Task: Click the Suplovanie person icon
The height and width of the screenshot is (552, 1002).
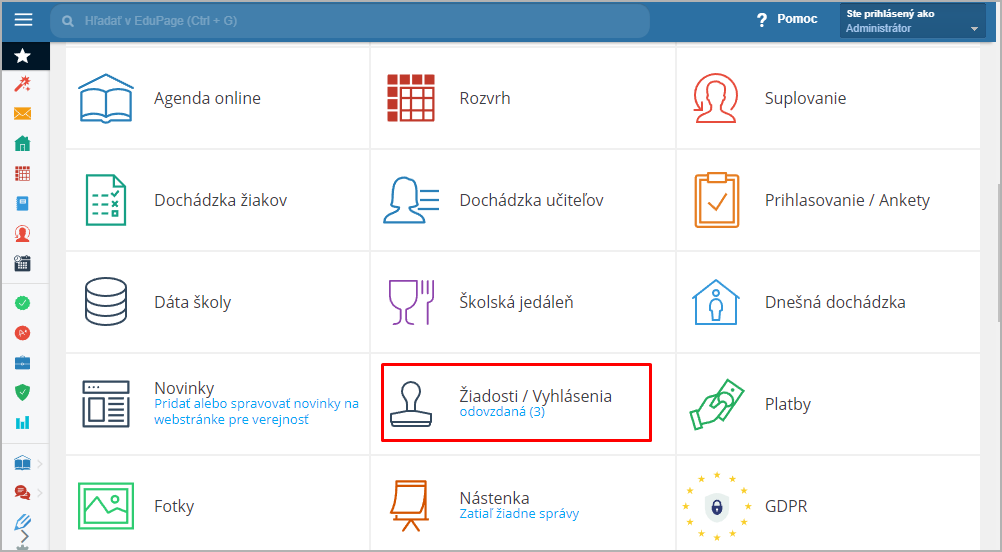Action: (x=716, y=98)
